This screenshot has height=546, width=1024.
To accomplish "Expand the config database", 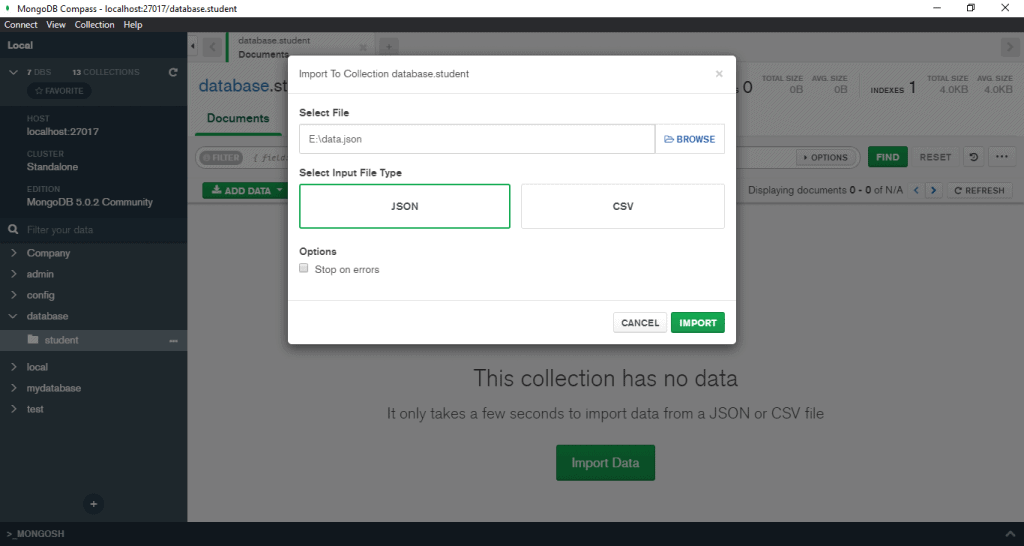I will tap(13, 295).
